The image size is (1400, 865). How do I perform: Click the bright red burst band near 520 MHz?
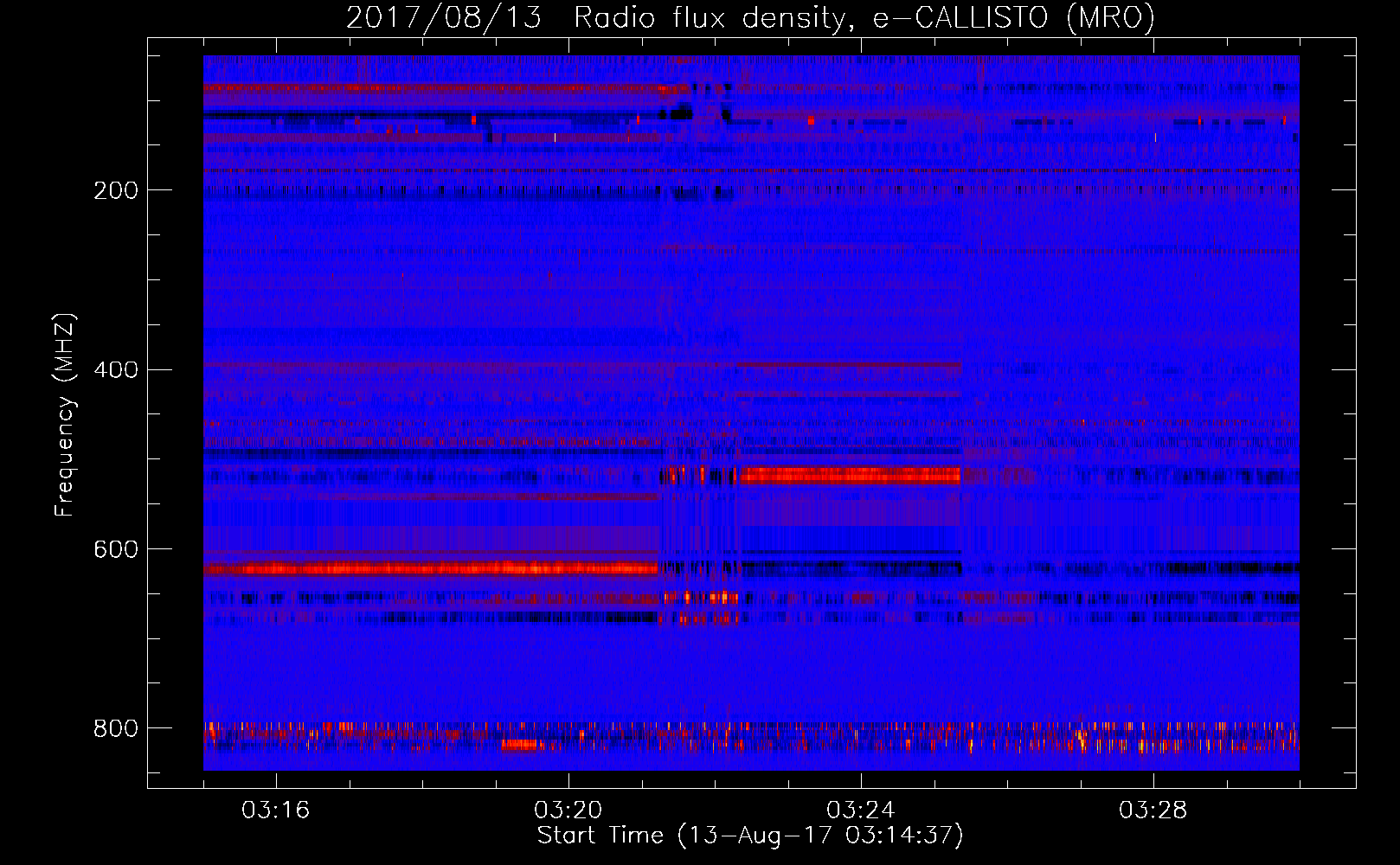[x=850, y=475]
